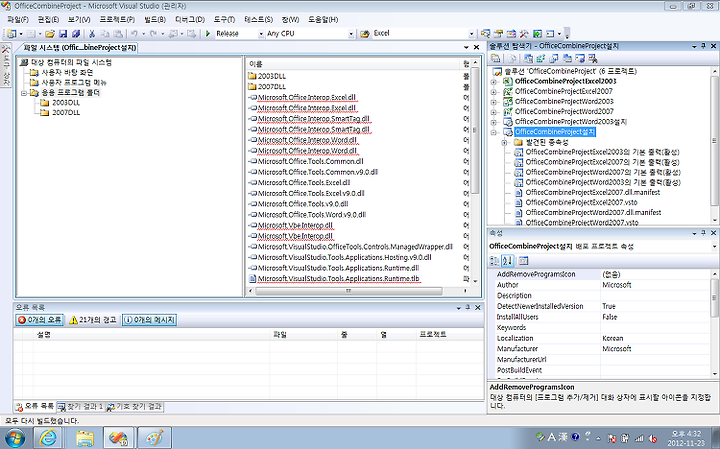Toggle the 21개의 경고 warnings filter
This screenshot has height=449, width=720.
point(93,320)
